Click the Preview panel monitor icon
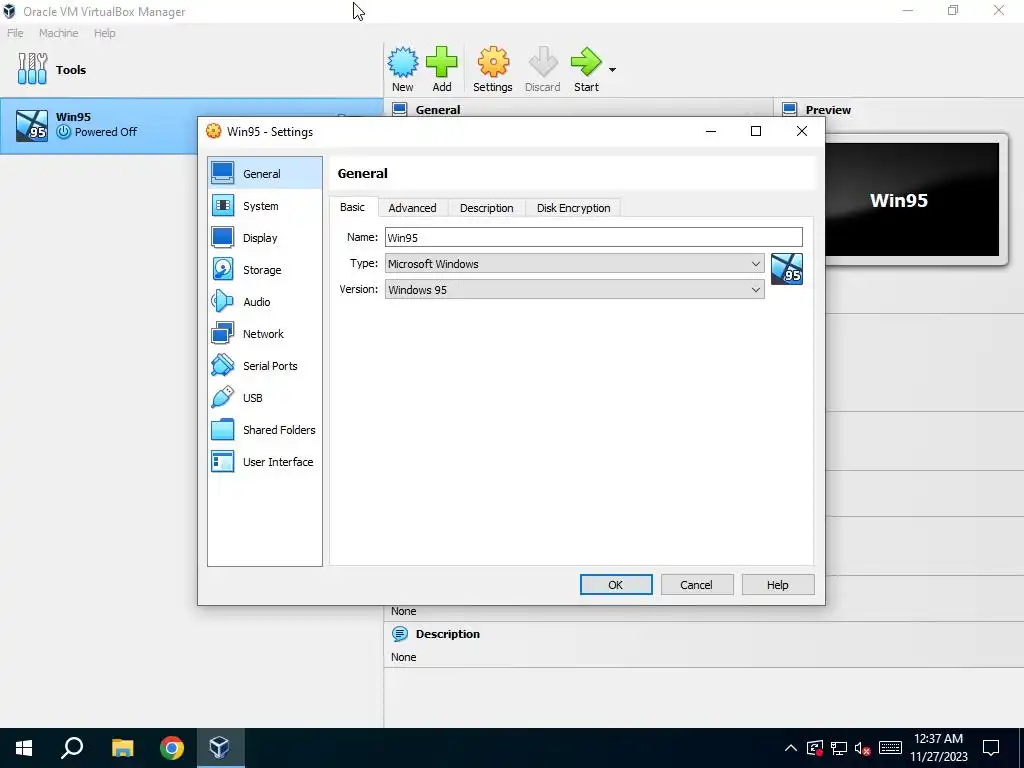 pyautogui.click(x=790, y=109)
